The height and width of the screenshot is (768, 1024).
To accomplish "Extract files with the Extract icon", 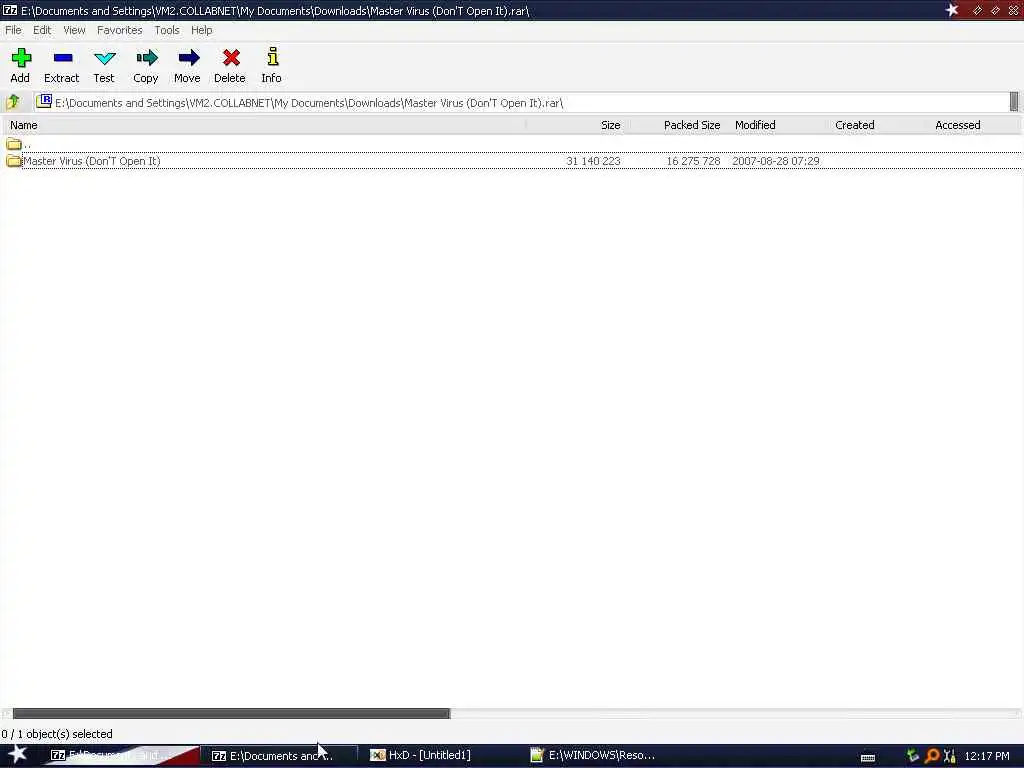I will pos(63,59).
